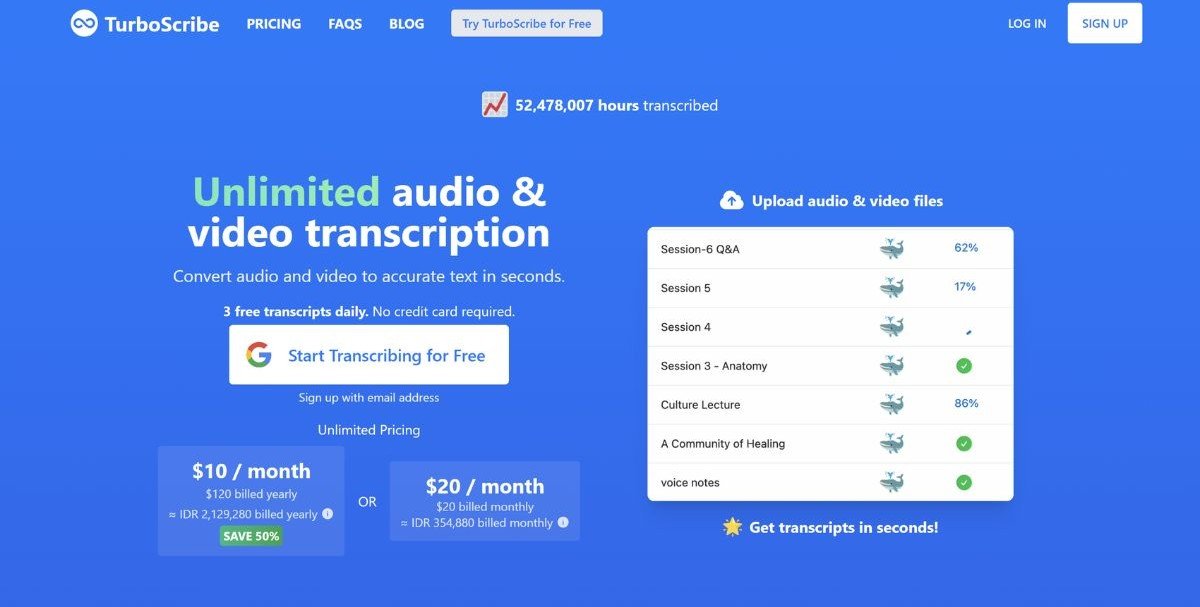1200x607 pixels.
Task: Click Try TurboScribe for Free button
Action: coord(527,23)
